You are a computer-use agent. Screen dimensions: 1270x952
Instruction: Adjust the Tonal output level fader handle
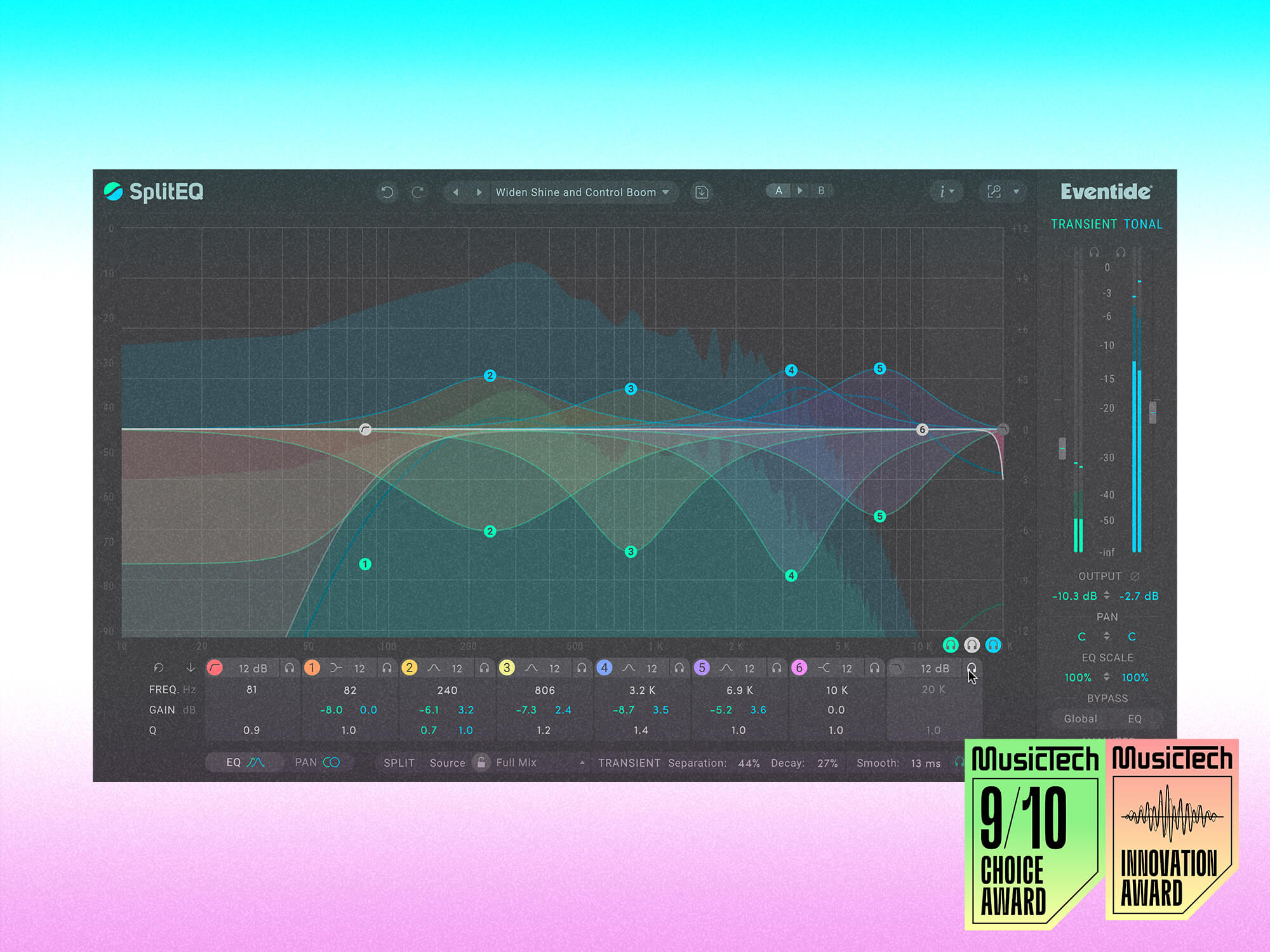1153,413
